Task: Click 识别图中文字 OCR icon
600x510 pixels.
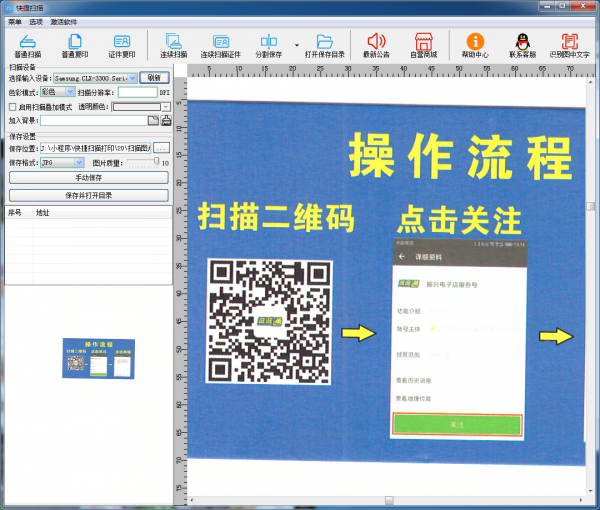Action: (569, 42)
